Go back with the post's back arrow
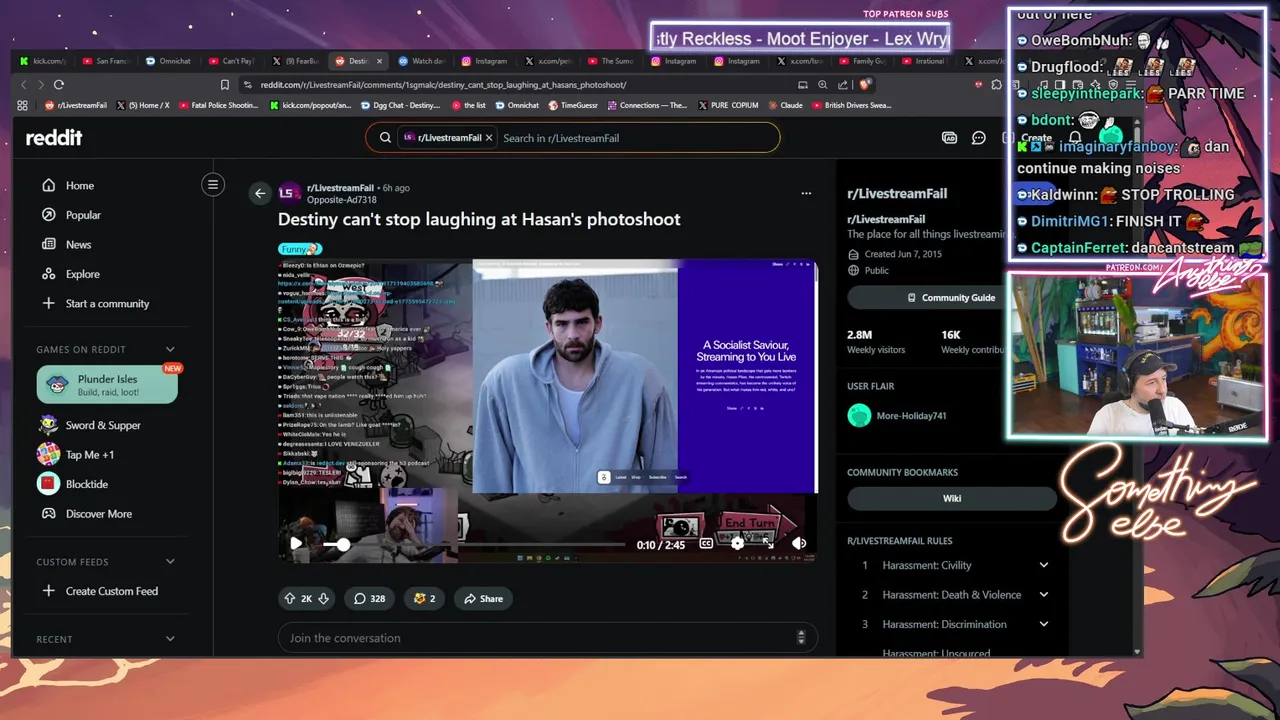Viewport: 1280px width, 720px height. point(260,194)
